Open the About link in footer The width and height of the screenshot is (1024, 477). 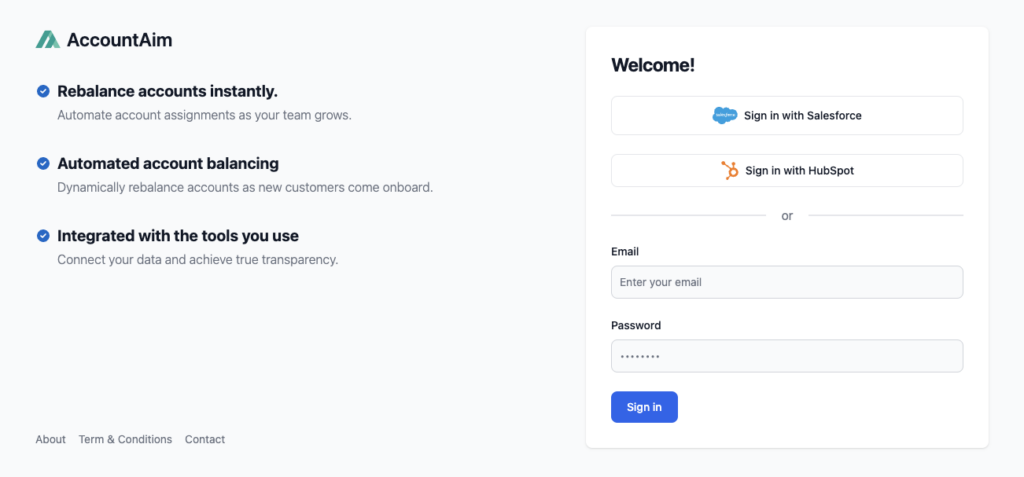[x=50, y=439]
